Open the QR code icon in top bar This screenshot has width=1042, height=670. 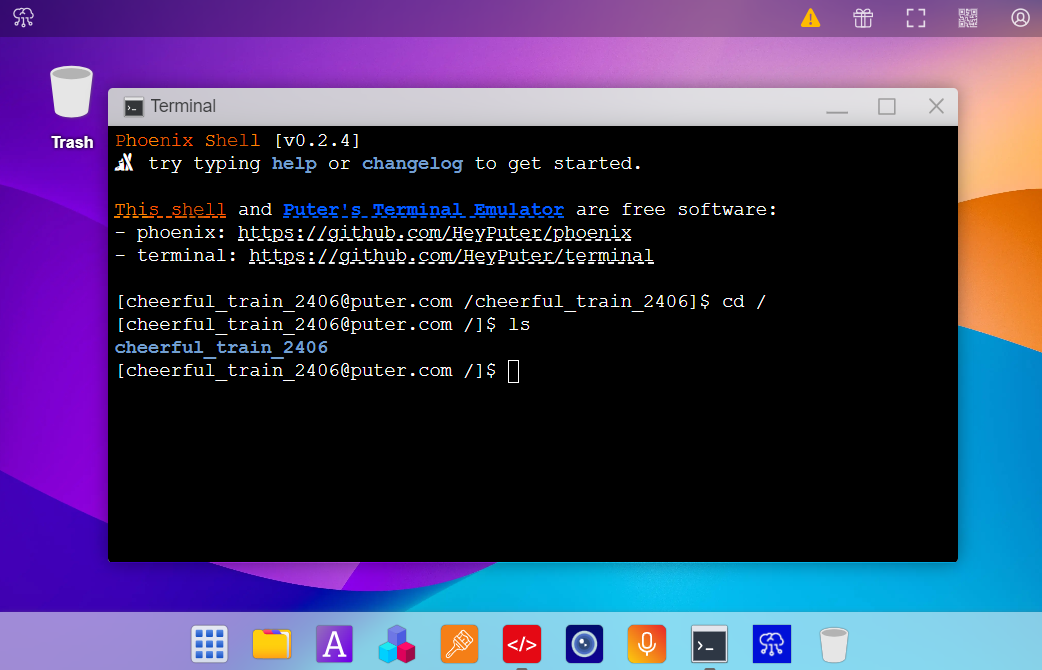point(967,18)
